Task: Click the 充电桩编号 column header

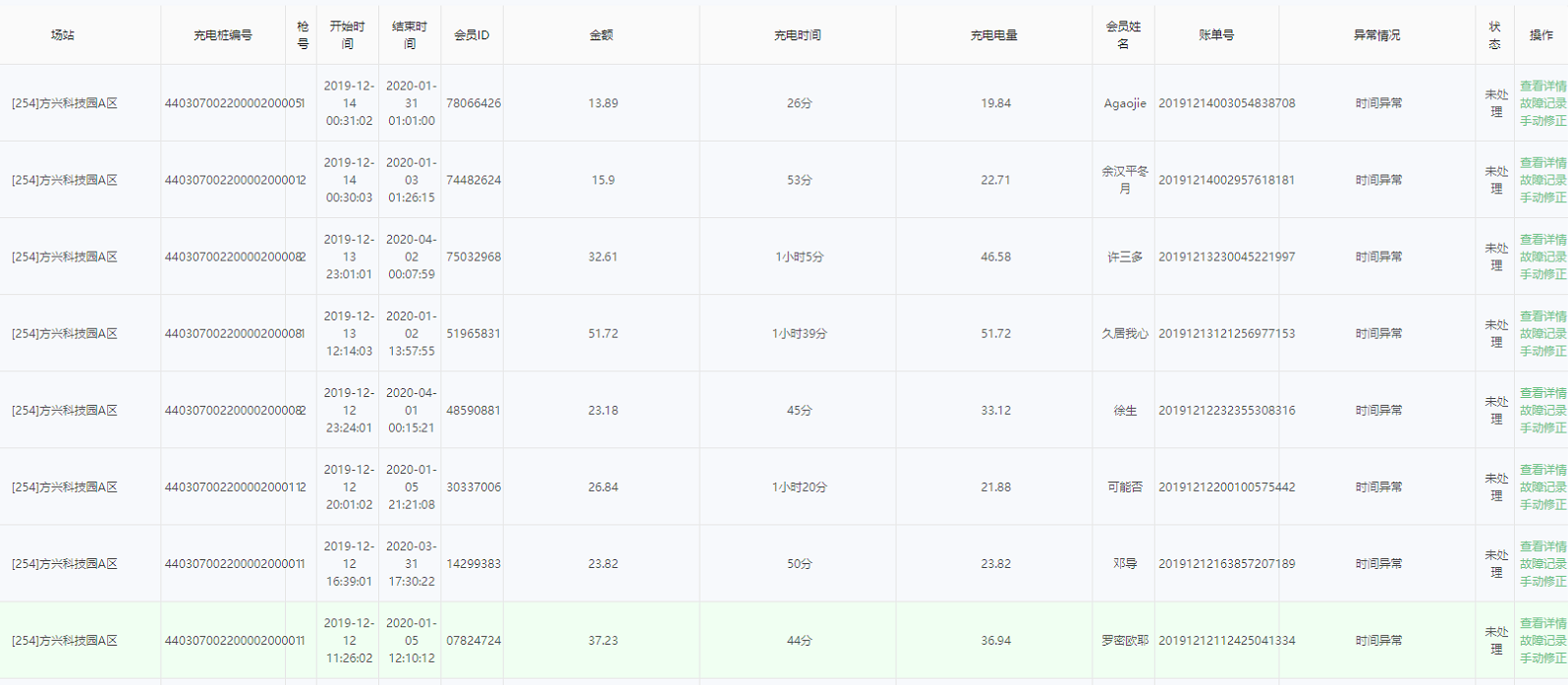Action: click(223, 35)
